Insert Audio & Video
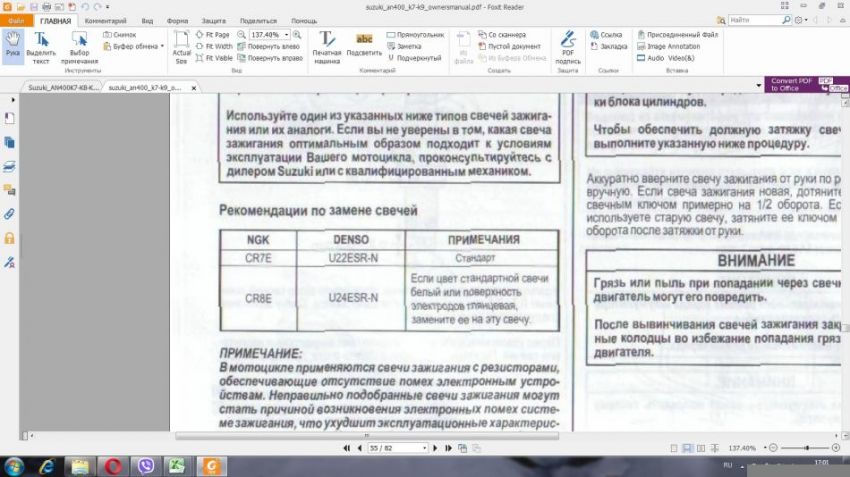The image size is (850, 477). (666, 58)
